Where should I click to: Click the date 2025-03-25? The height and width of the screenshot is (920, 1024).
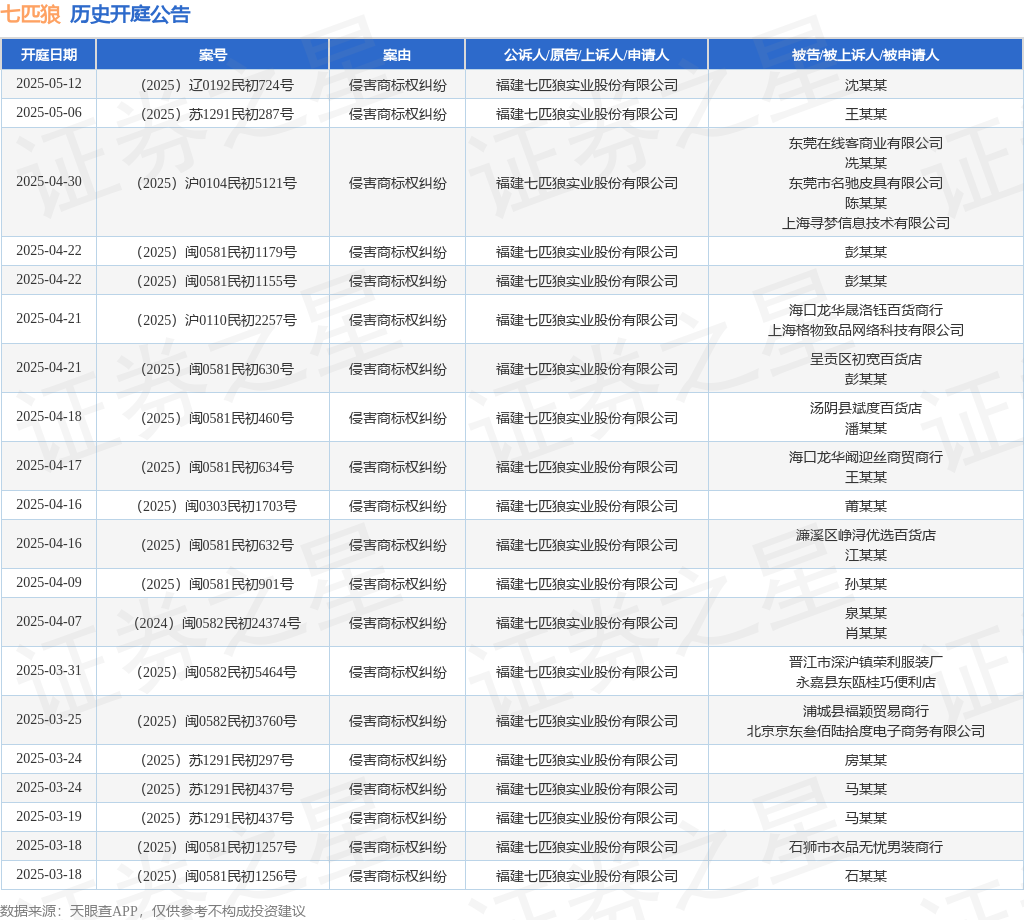(49, 720)
